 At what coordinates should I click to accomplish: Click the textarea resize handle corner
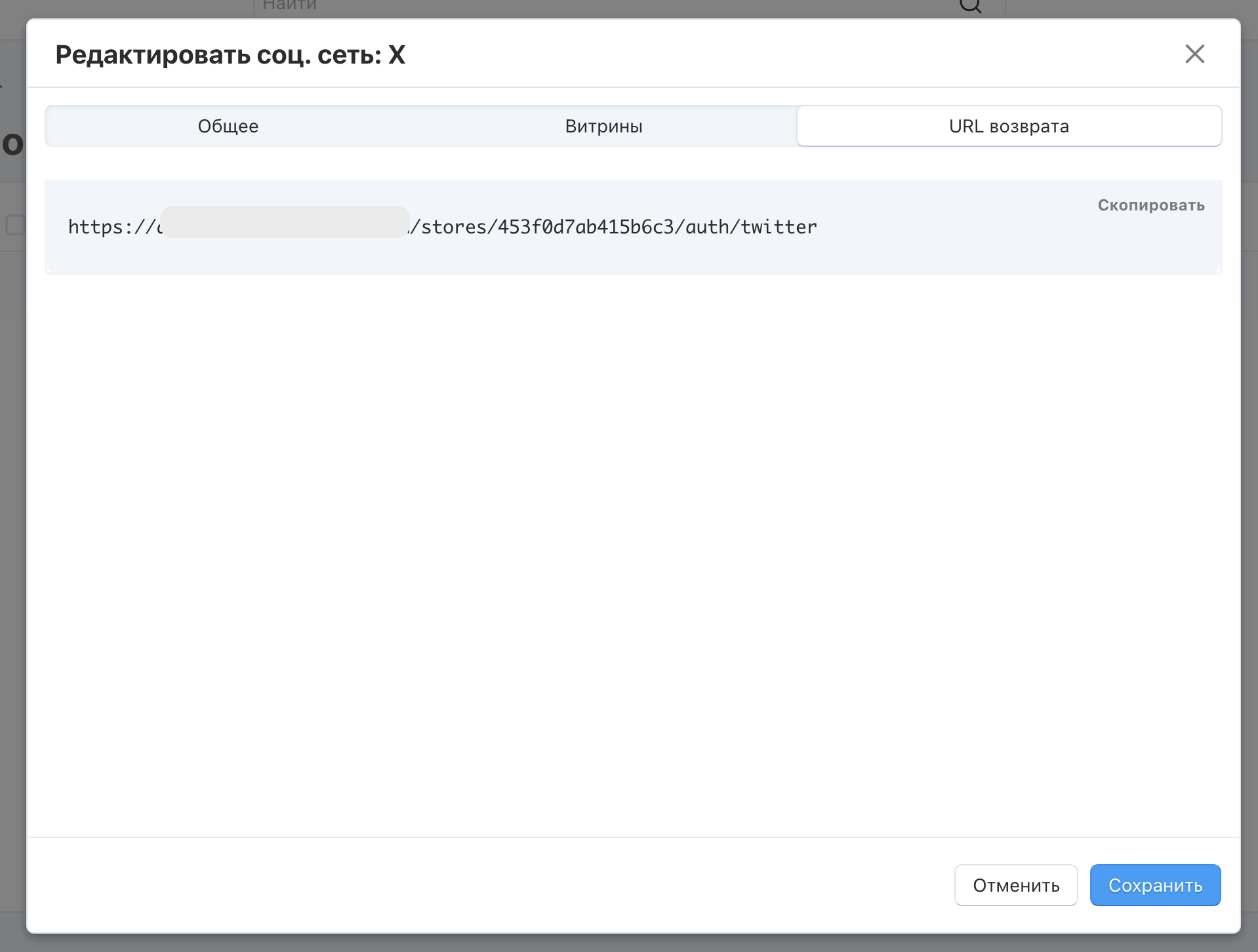[x=1217, y=269]
